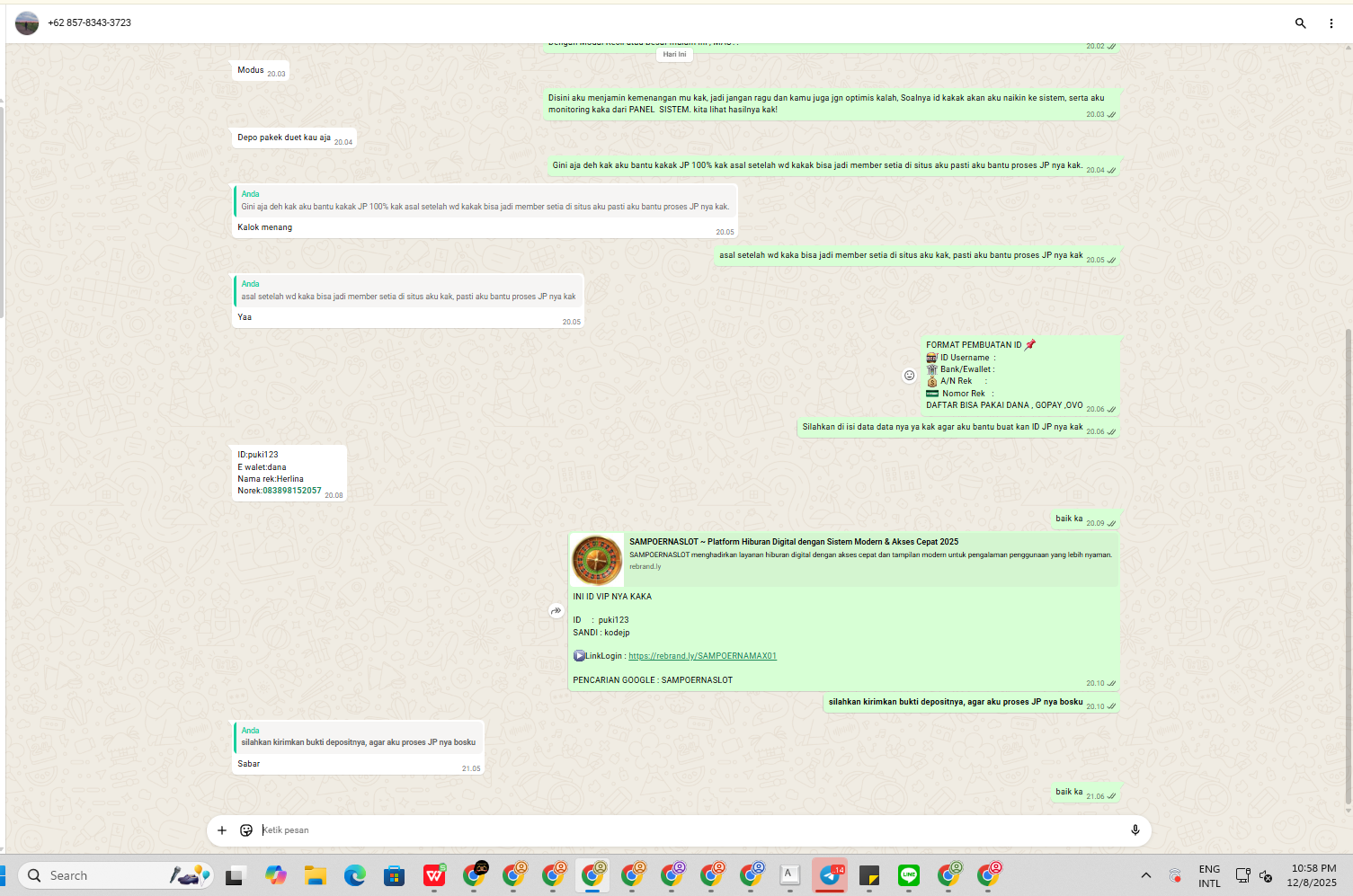Viewport: 1353px width, 896px height.
Task: Click the active Chrome window taskbar icon
Action: (592, 875)
